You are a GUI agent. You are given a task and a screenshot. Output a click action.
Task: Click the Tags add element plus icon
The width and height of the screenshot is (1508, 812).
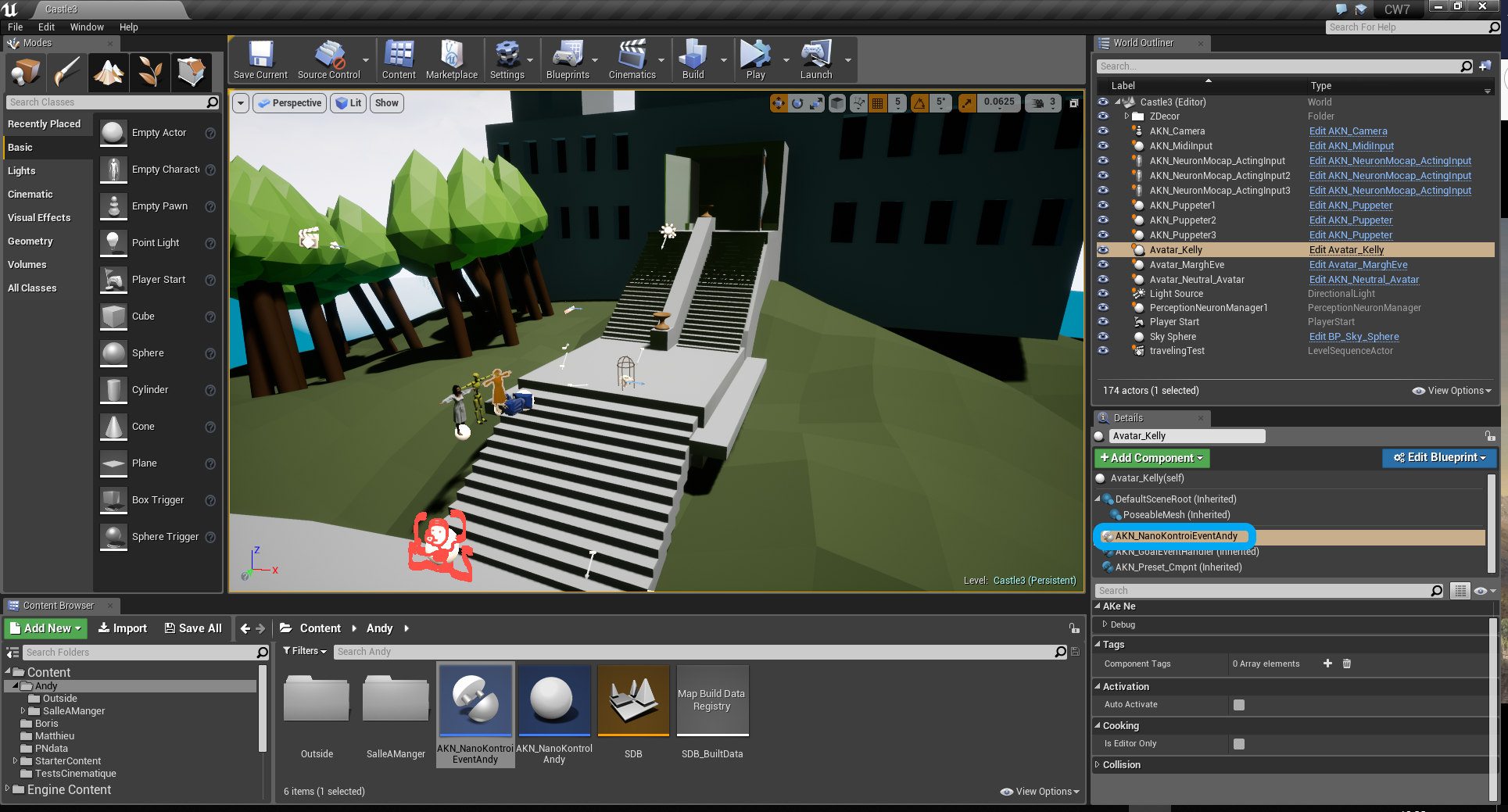coord(1327,664)
